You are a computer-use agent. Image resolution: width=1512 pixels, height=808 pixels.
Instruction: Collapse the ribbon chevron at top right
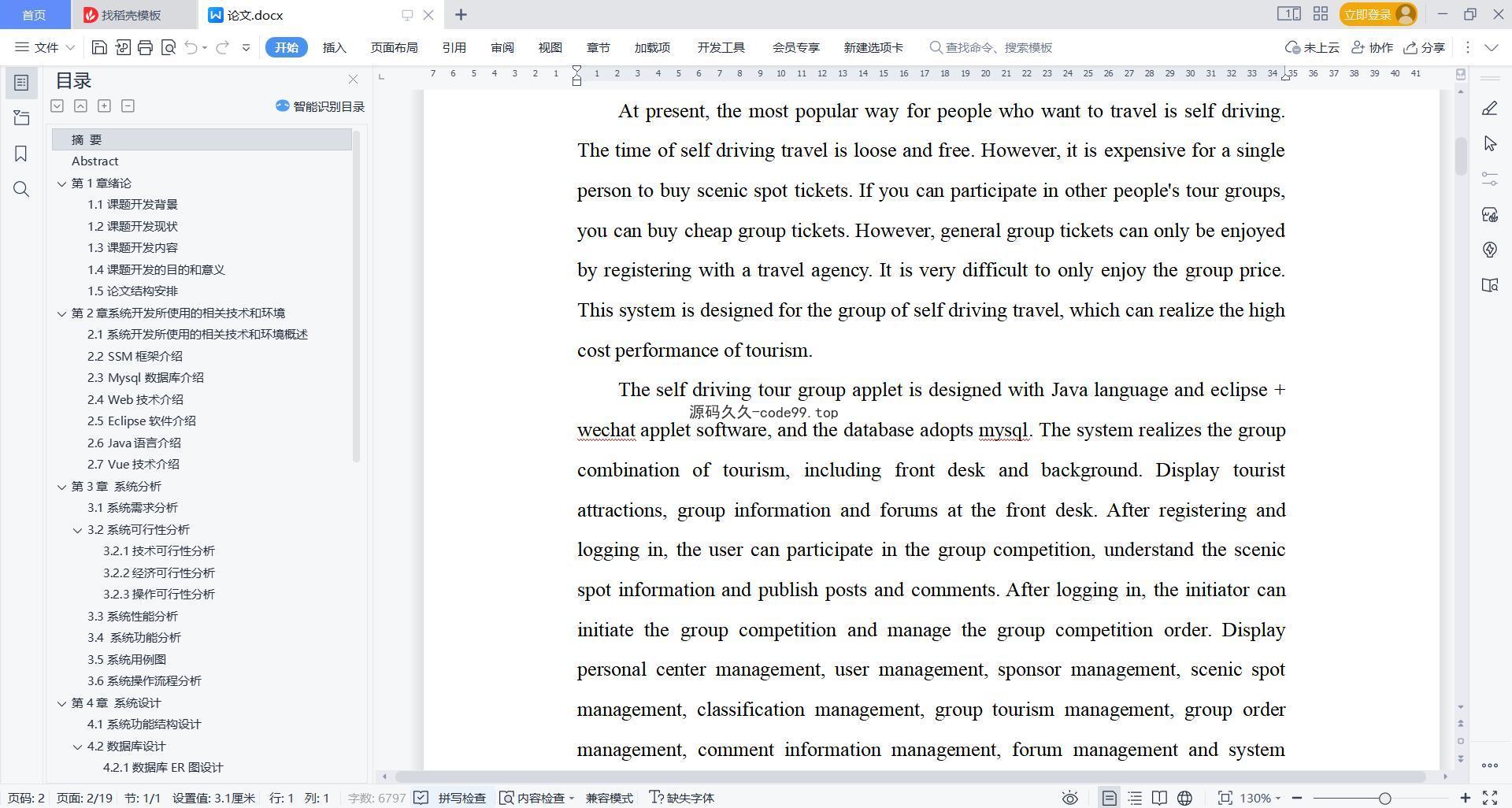[1492, 47]
